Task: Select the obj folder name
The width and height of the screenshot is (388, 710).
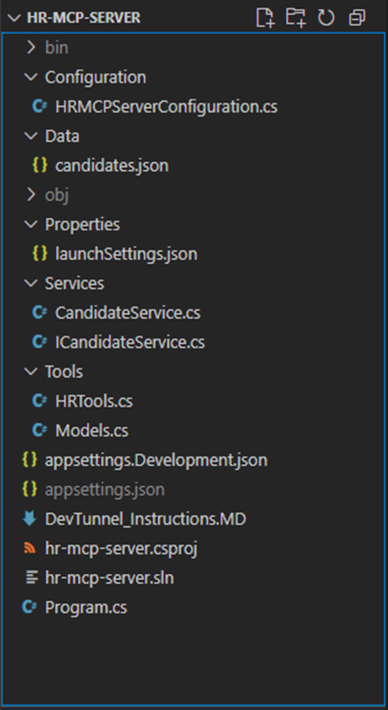Action: coord(57,195)
